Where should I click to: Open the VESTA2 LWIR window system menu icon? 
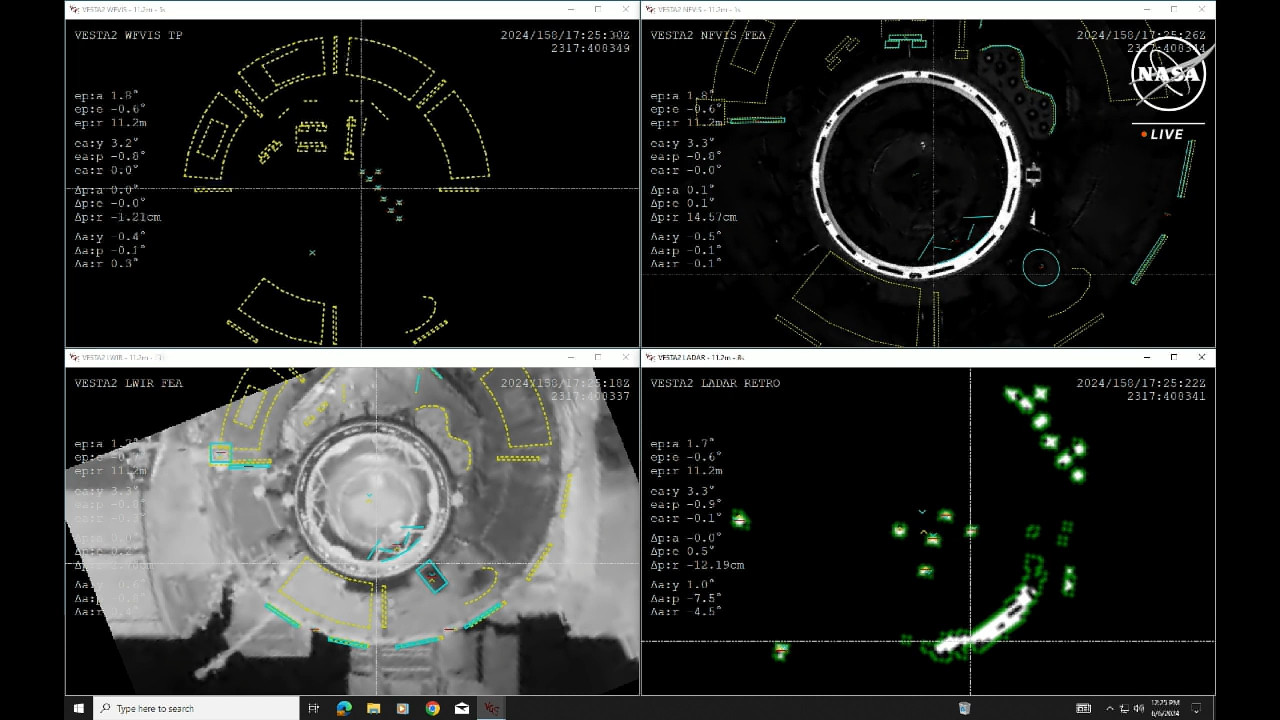click(72, 357)
